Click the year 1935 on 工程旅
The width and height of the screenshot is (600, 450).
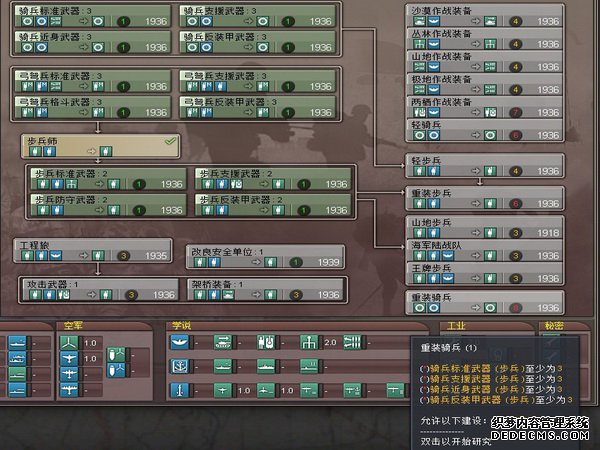click(156, 256)
